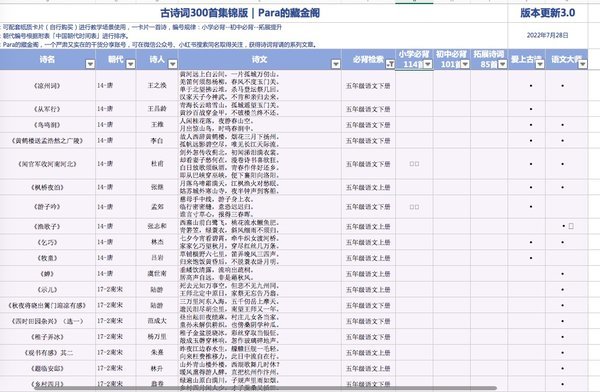Select the poet cell 孟郊
The image size is (600, 392).
click(157, 207)
